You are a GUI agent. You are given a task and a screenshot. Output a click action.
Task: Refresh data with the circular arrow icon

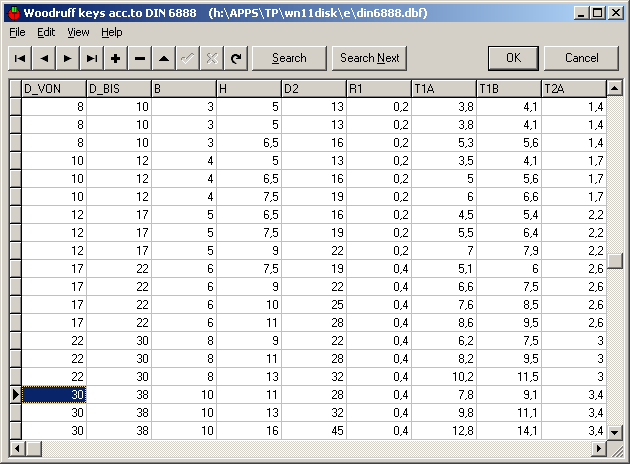tap(236, 58)
